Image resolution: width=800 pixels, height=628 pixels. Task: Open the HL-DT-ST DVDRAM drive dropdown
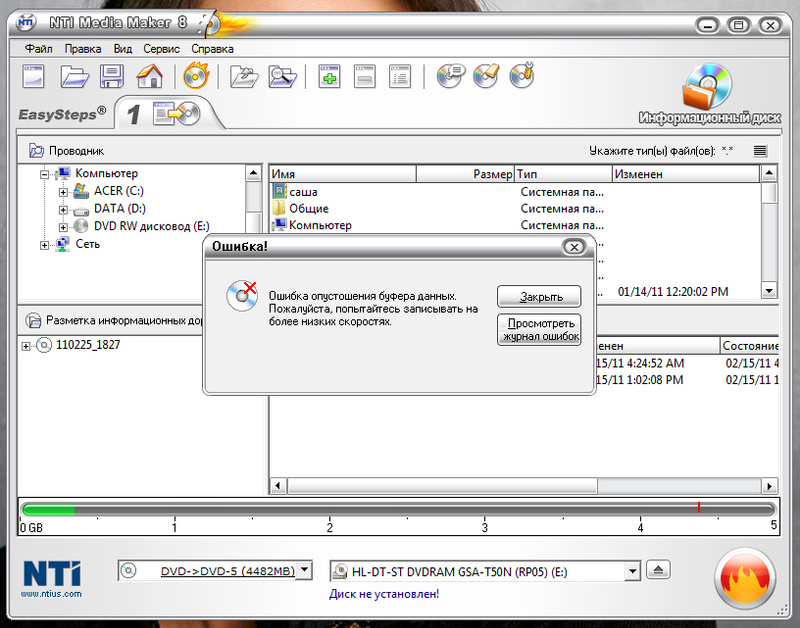point(632,571)
